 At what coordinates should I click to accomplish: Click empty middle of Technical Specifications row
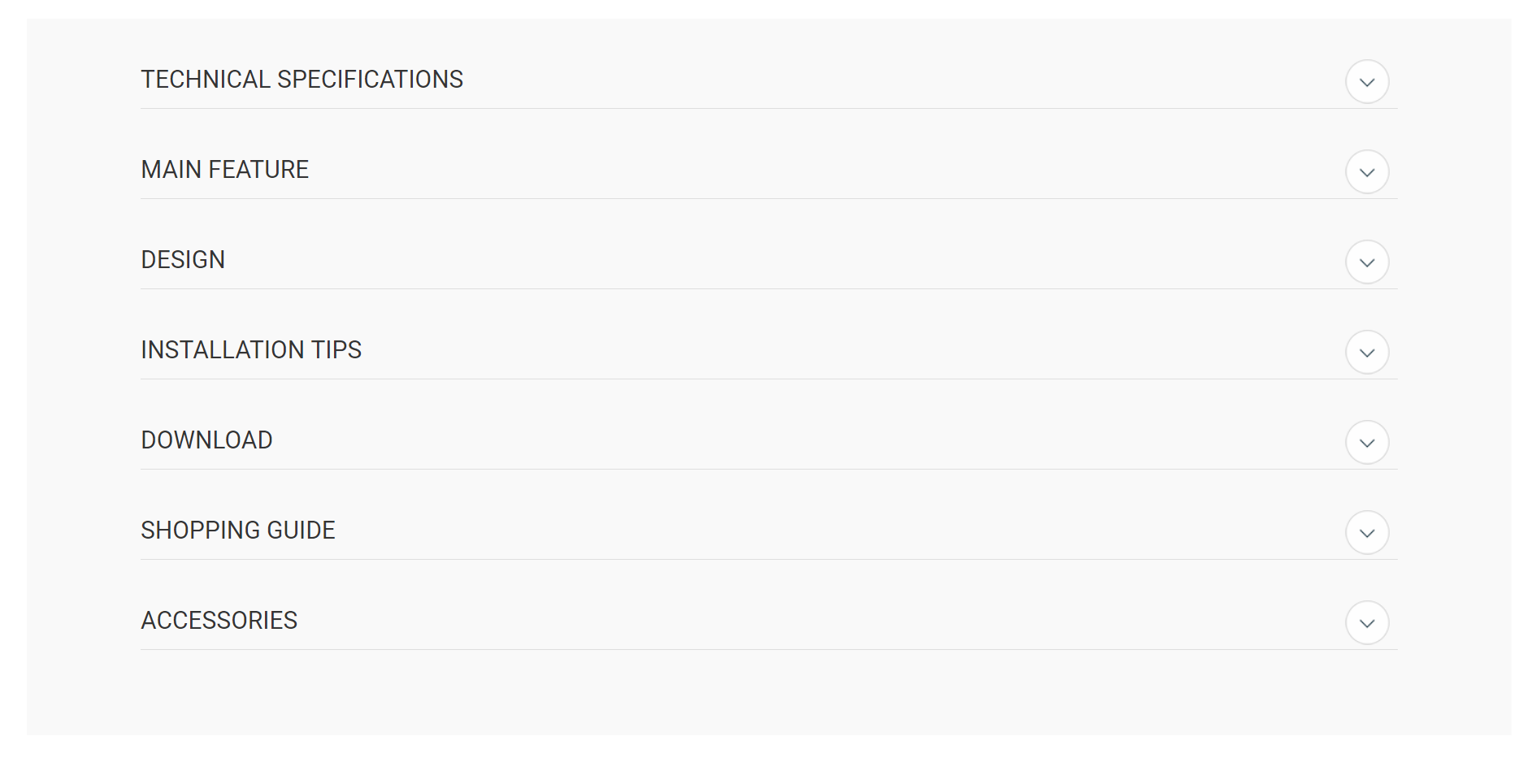click(x=813, y=80)
